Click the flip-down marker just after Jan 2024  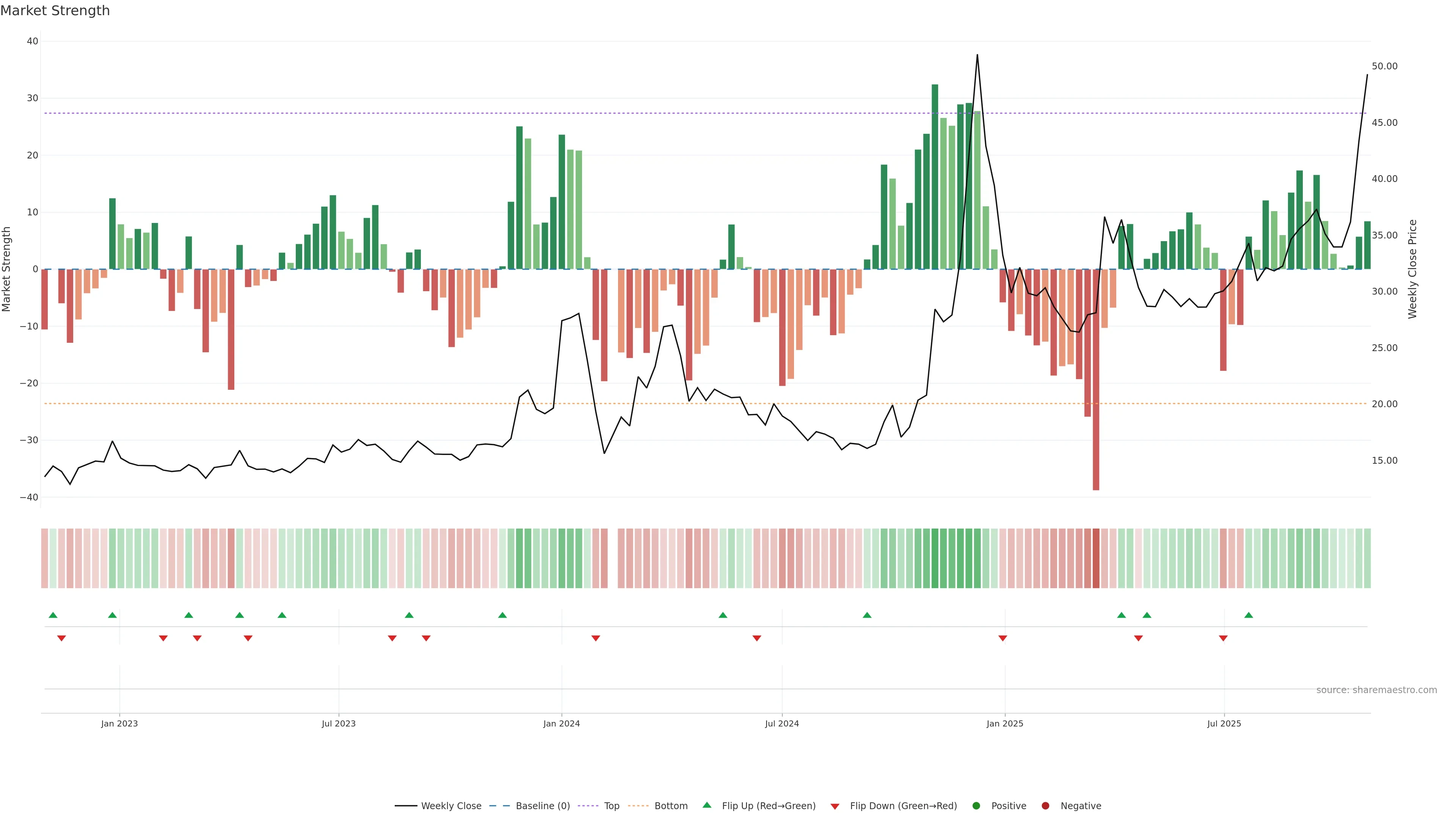(x=596, y=638)
